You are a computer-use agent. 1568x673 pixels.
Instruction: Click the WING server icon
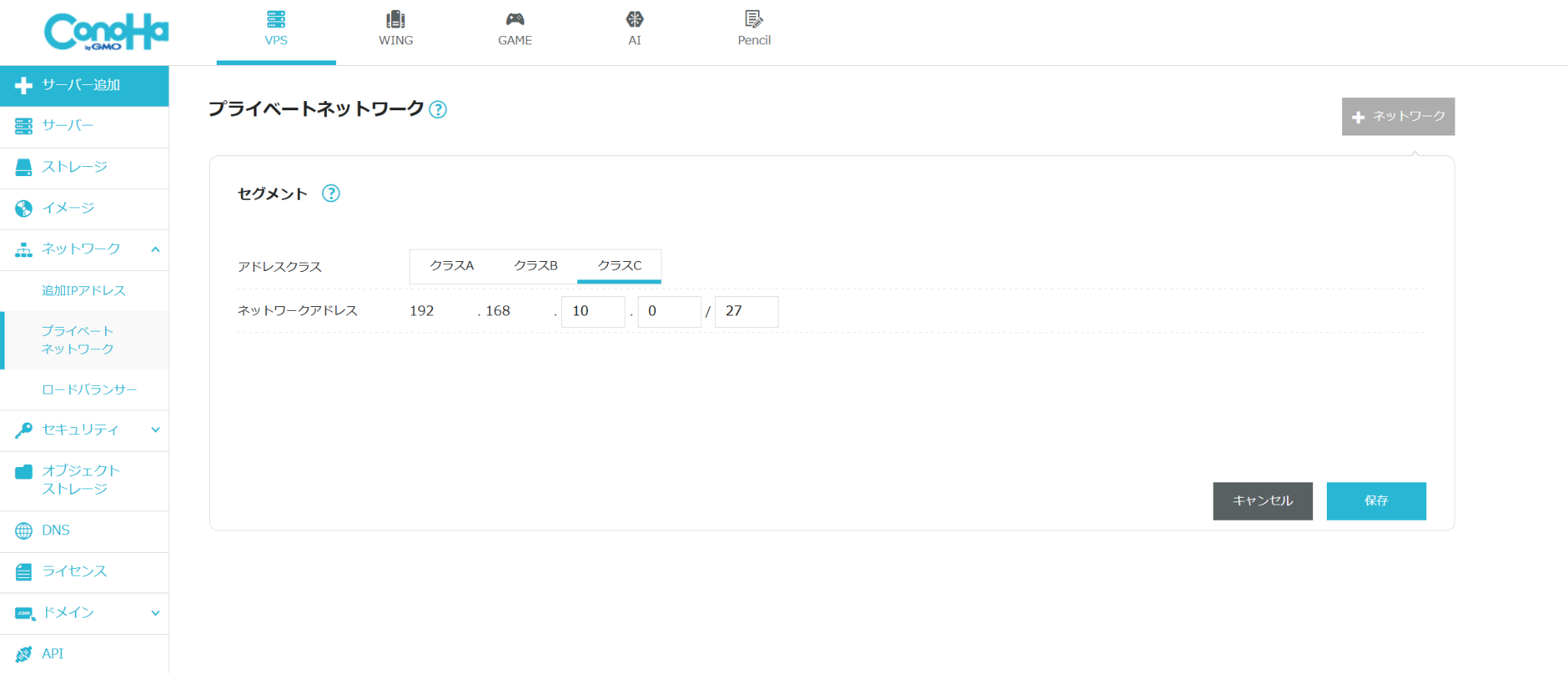395,19
